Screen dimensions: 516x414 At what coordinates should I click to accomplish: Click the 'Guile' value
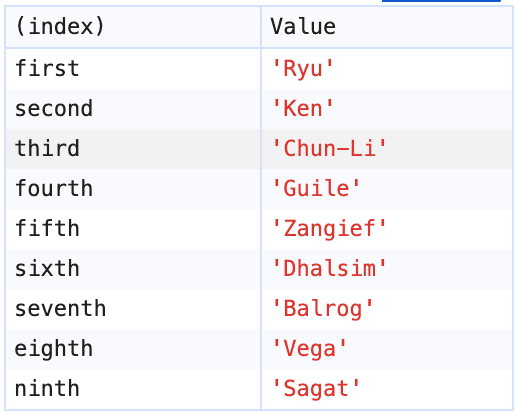point(316,189)
